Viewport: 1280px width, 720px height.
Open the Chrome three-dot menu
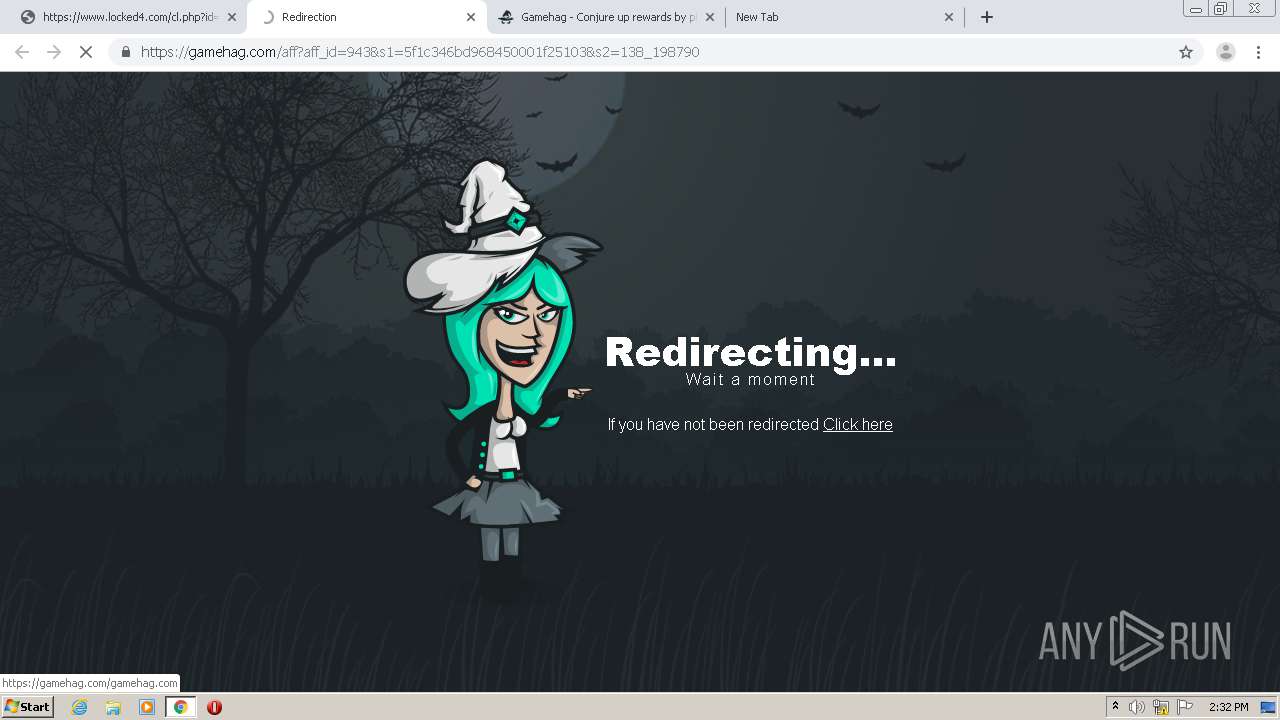[x=1258, y=52]
